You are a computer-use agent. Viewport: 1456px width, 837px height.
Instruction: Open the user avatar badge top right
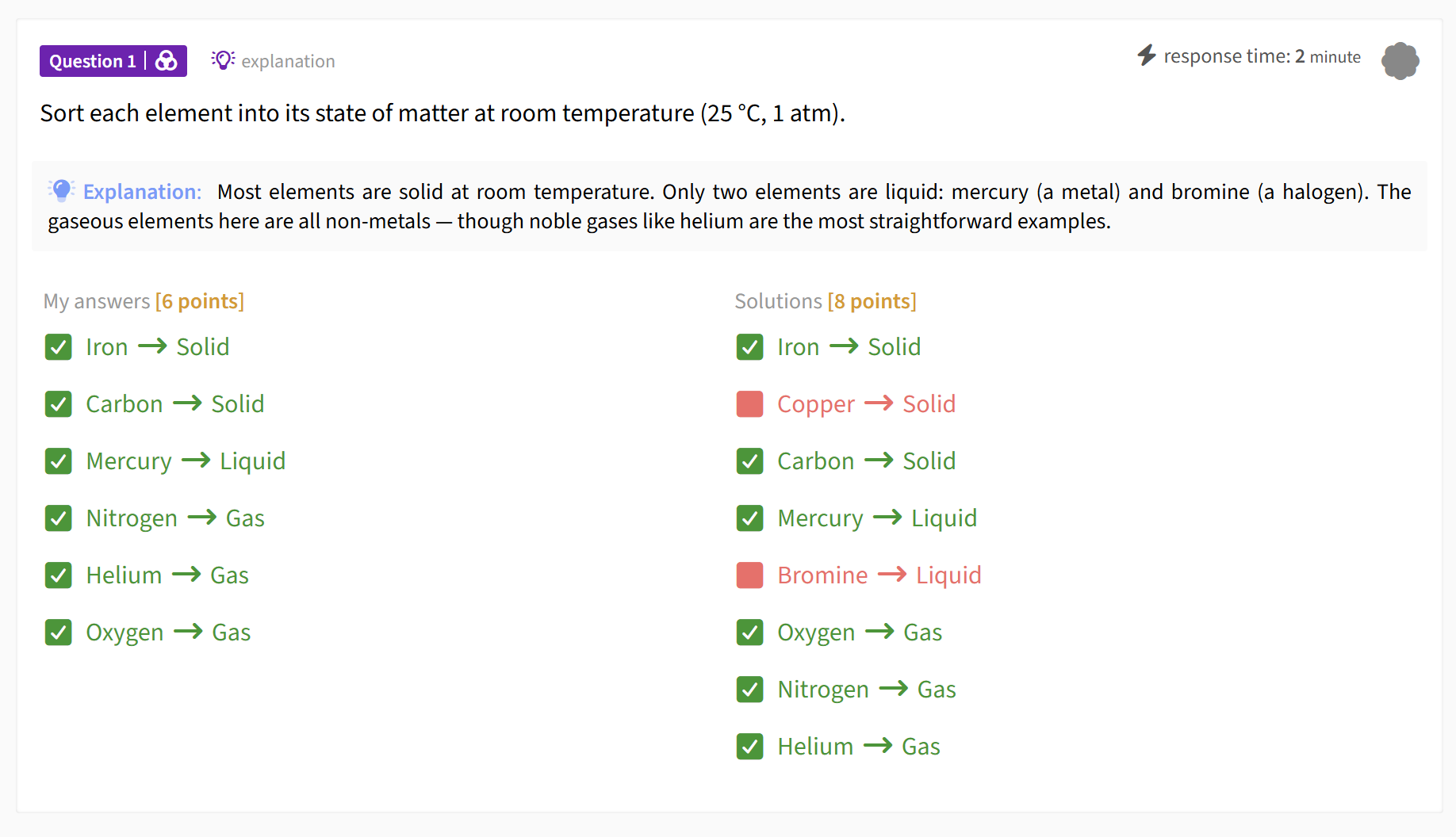[1400, 60]
